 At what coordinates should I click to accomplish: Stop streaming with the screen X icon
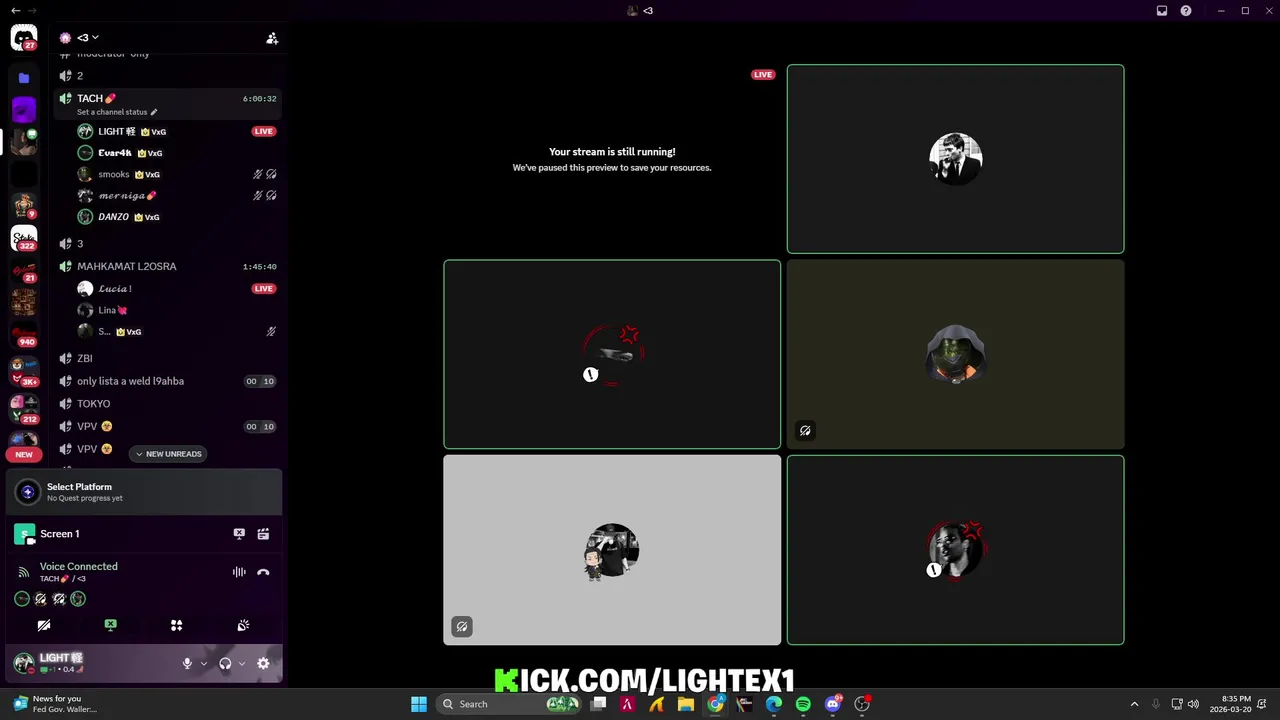coord(239,534)
